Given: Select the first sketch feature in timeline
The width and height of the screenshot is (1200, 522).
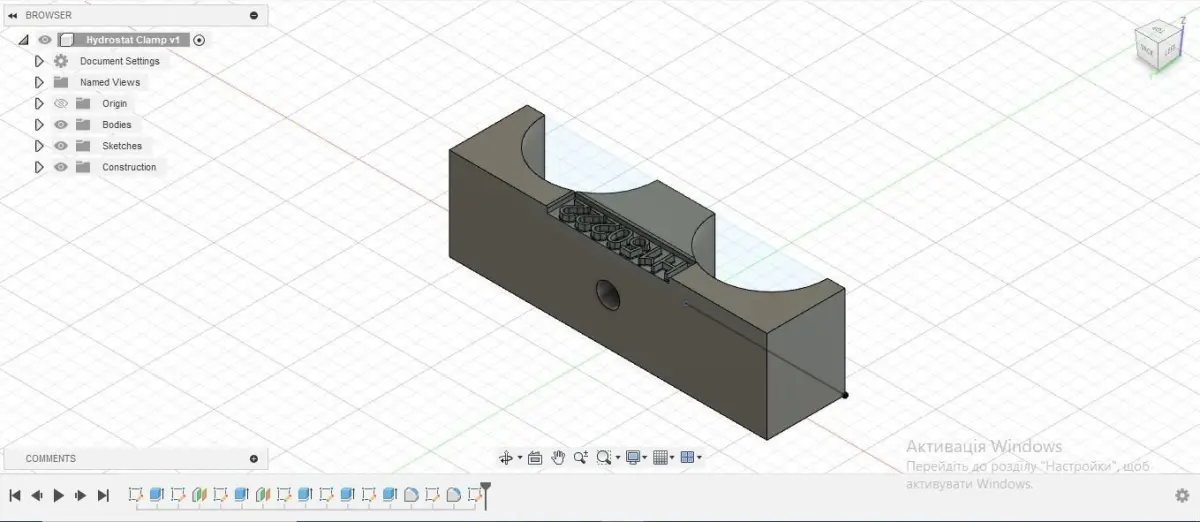Looking at the screenshot, I should click(135, 494).
